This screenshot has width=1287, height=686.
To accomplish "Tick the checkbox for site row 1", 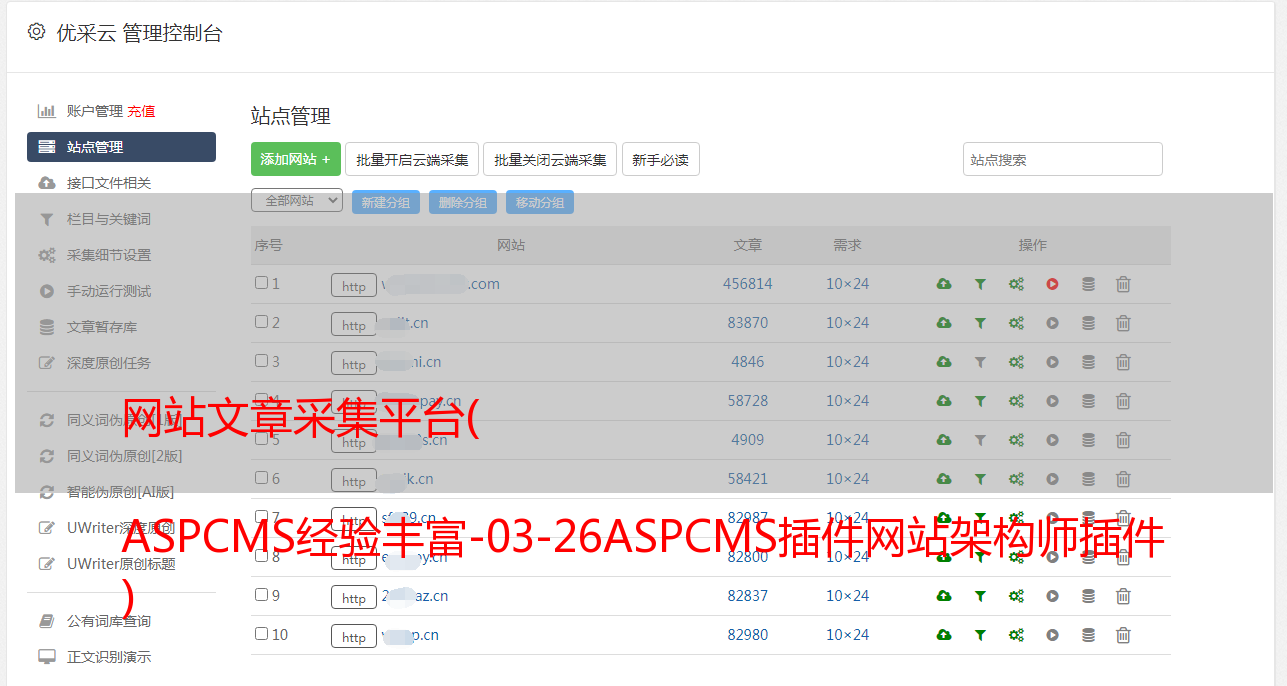I will pos(261,283).
